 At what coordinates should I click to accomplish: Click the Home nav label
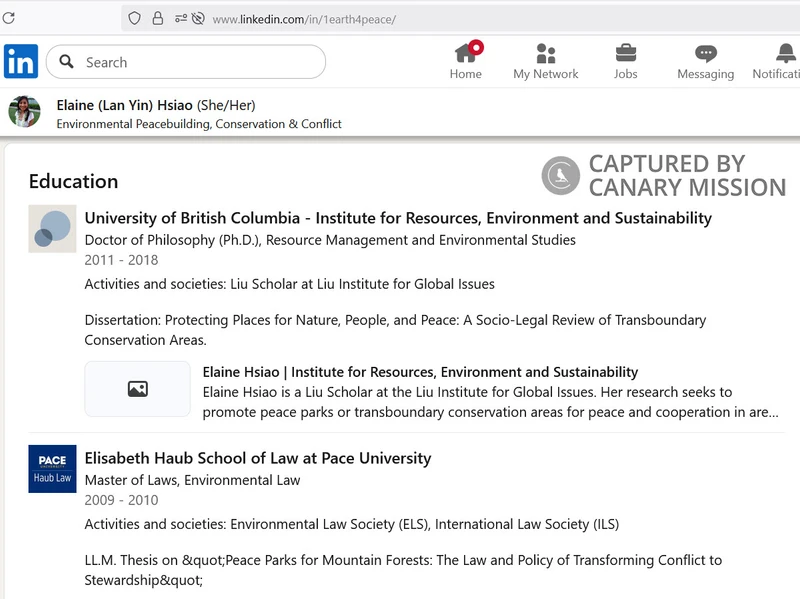(x=465, y=74)
